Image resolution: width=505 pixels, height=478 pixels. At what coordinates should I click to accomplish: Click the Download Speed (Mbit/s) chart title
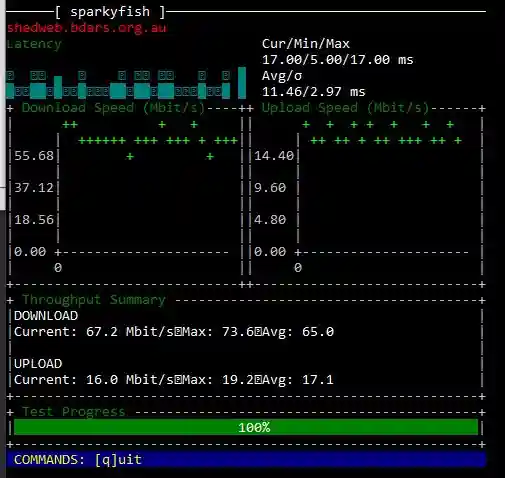113,108
